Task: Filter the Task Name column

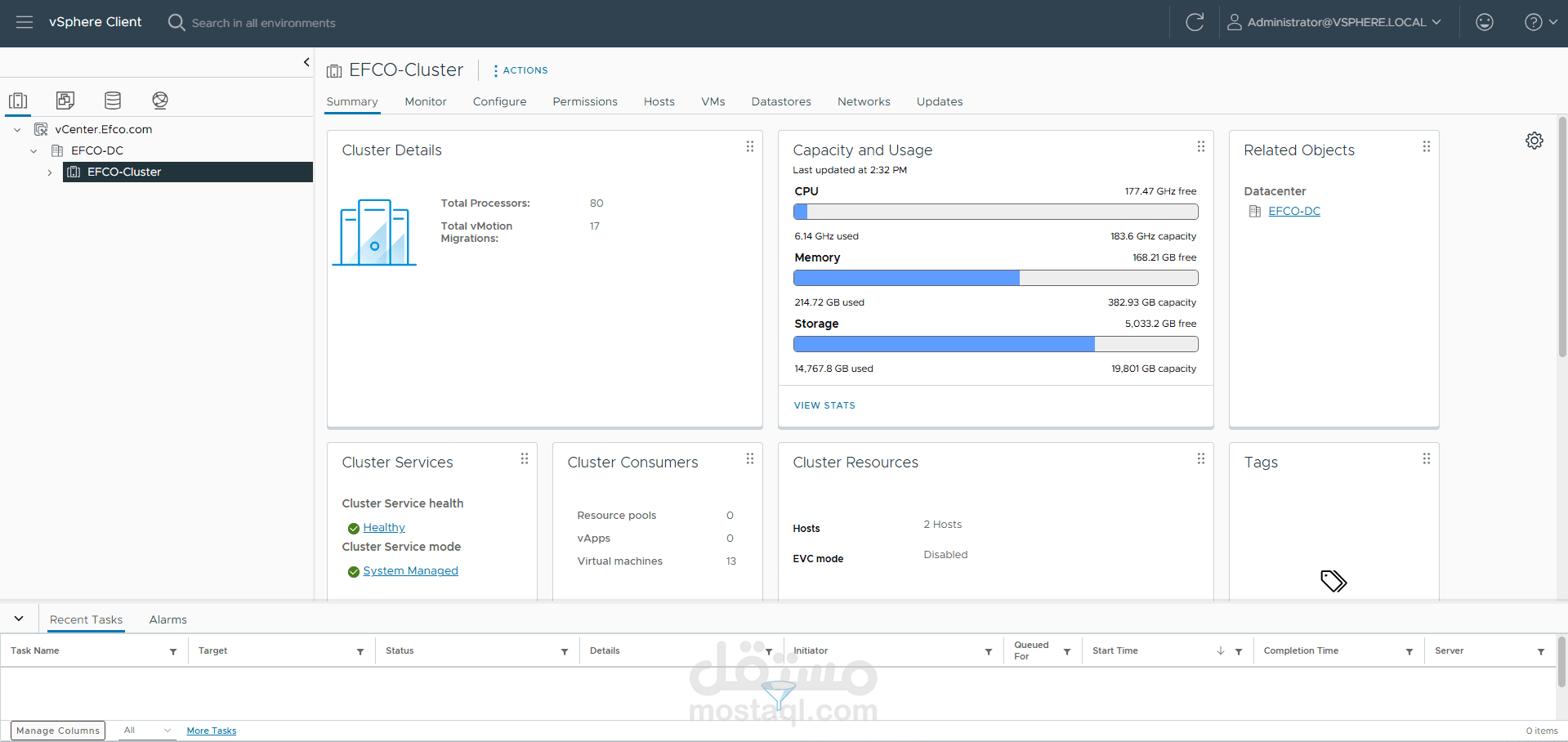Action: click(x=173, y=652)
